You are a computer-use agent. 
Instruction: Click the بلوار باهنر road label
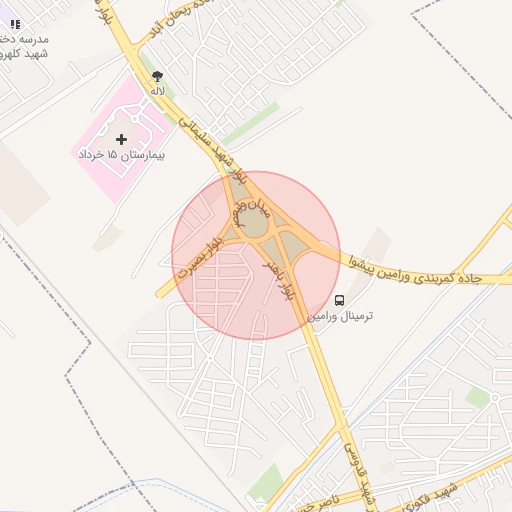[279, 281]
